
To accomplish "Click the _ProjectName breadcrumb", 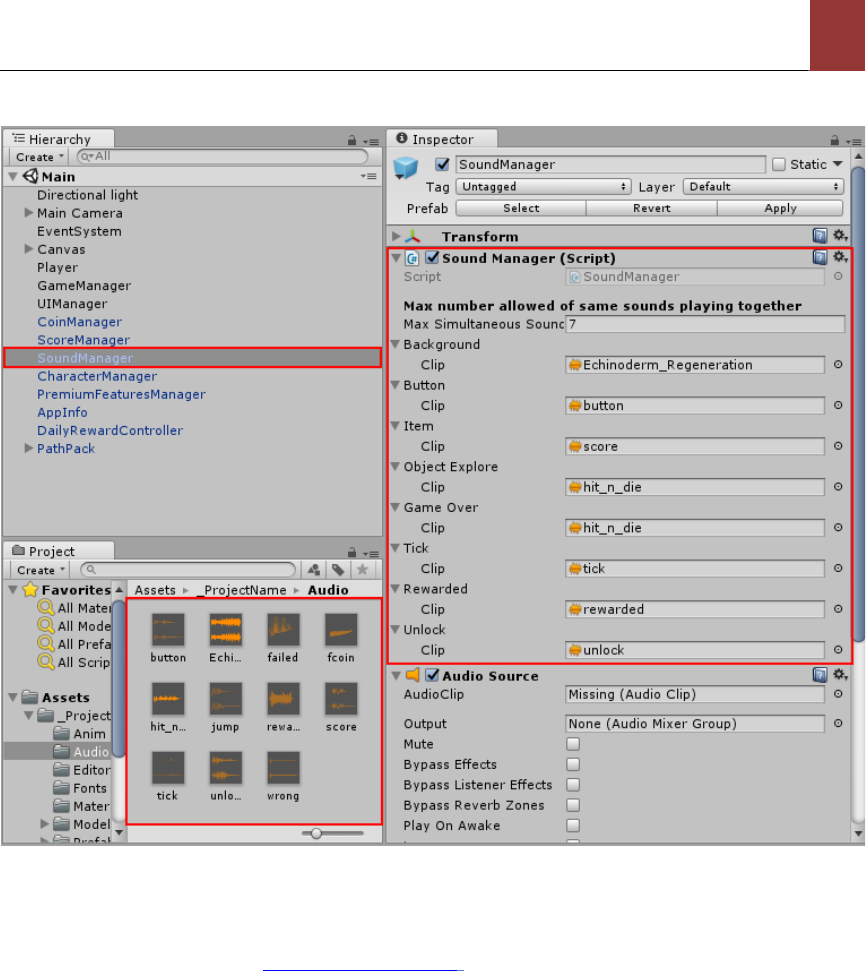I will (242, 590).
